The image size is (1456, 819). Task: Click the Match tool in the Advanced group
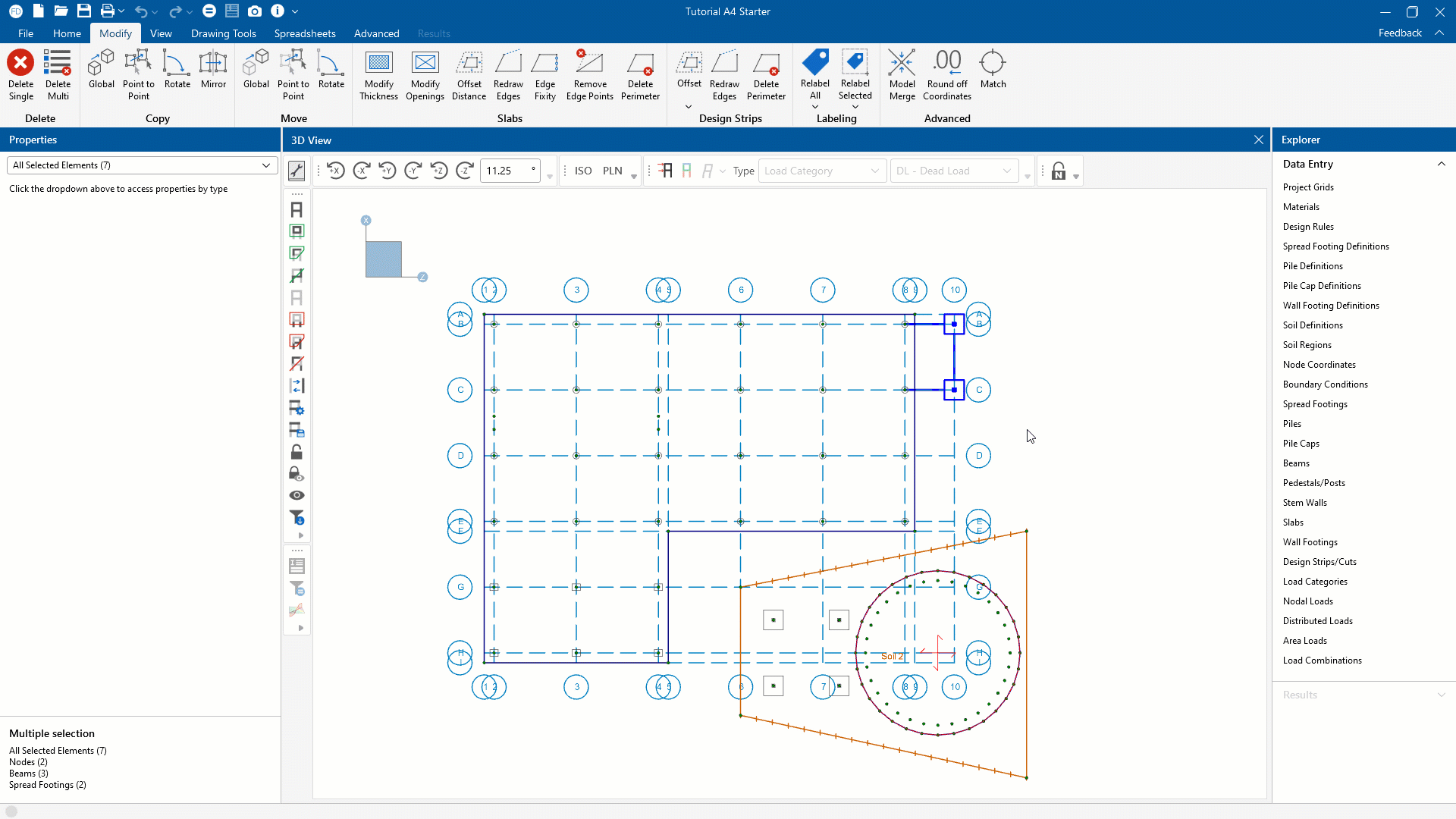point(993,70)
